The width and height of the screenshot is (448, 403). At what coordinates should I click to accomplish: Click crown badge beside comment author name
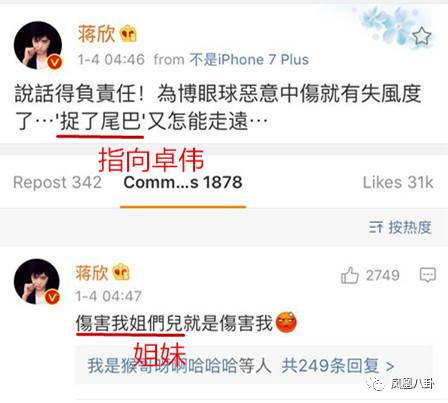point(121,272)
